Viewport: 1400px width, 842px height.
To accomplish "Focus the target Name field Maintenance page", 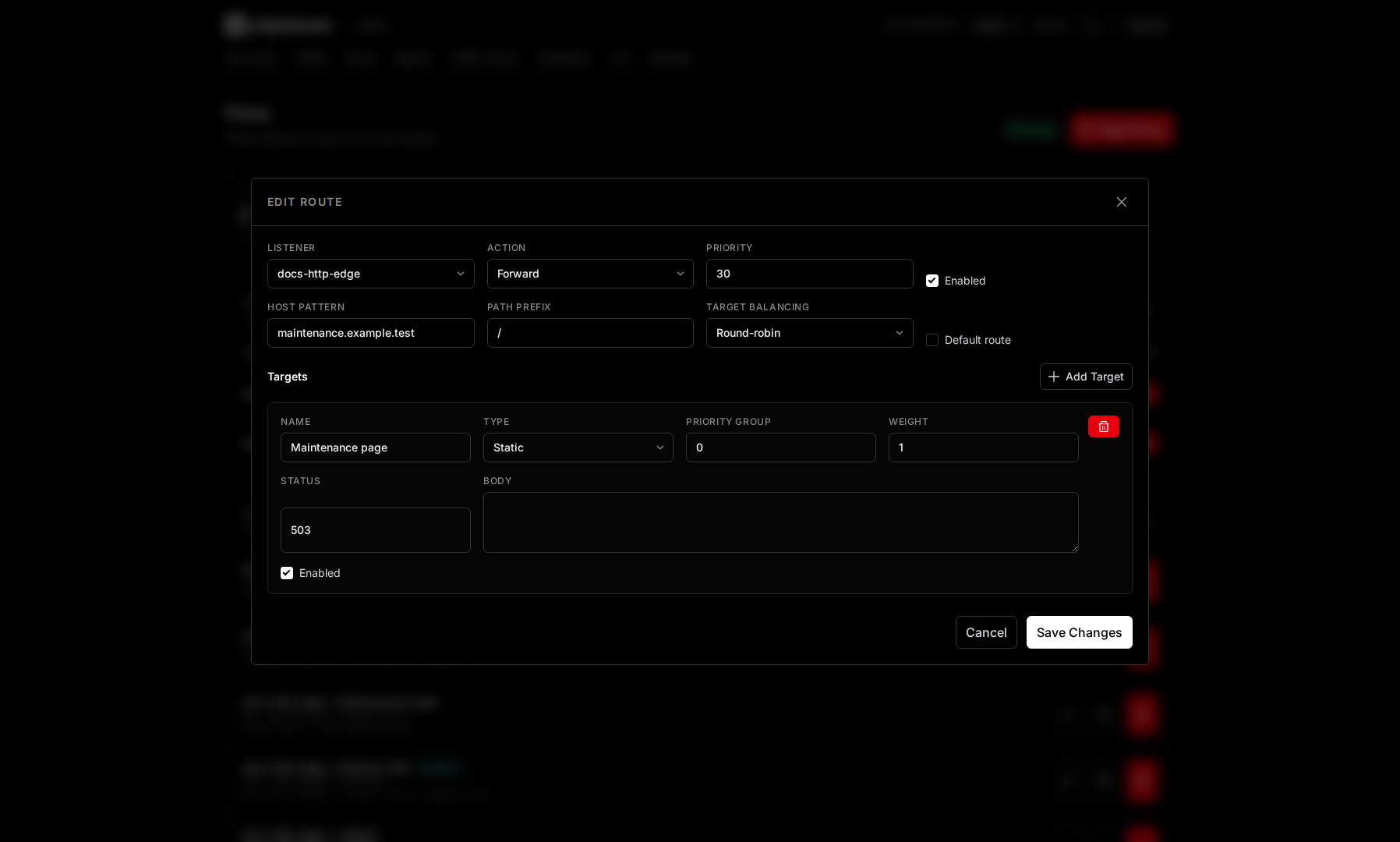I will (x=376, y=448).
